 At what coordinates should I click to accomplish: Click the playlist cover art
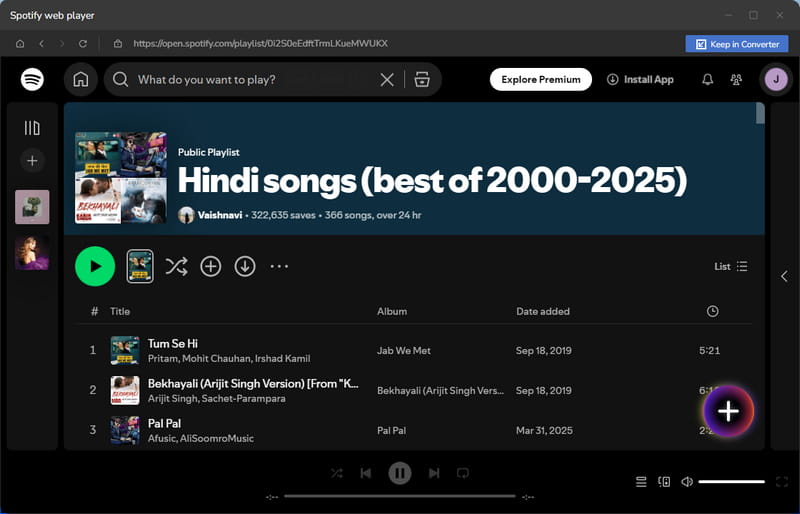point(121,178)
